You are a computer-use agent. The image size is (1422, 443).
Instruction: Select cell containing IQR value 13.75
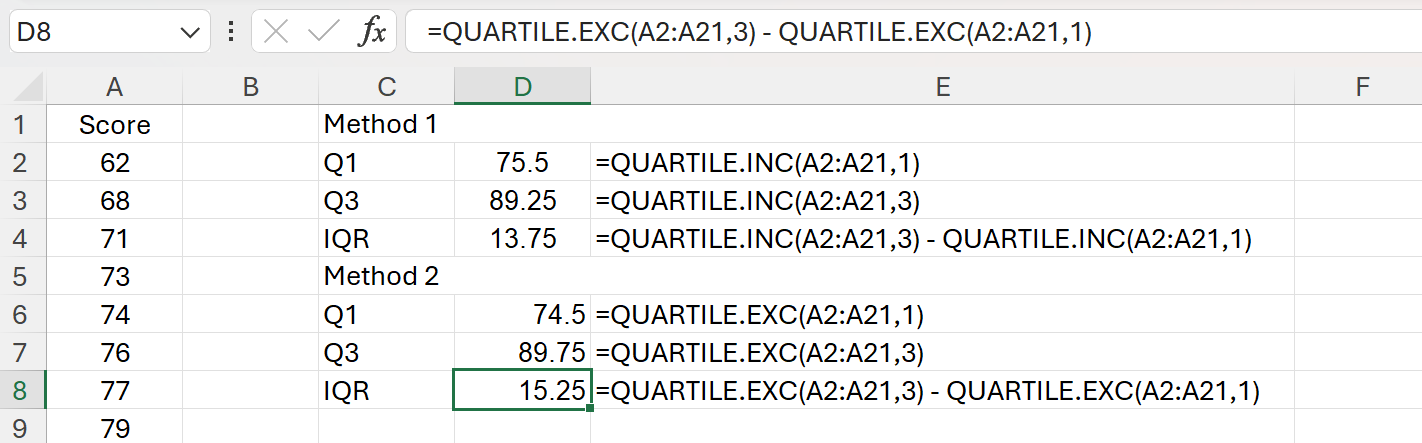click(x=522, y=239)
